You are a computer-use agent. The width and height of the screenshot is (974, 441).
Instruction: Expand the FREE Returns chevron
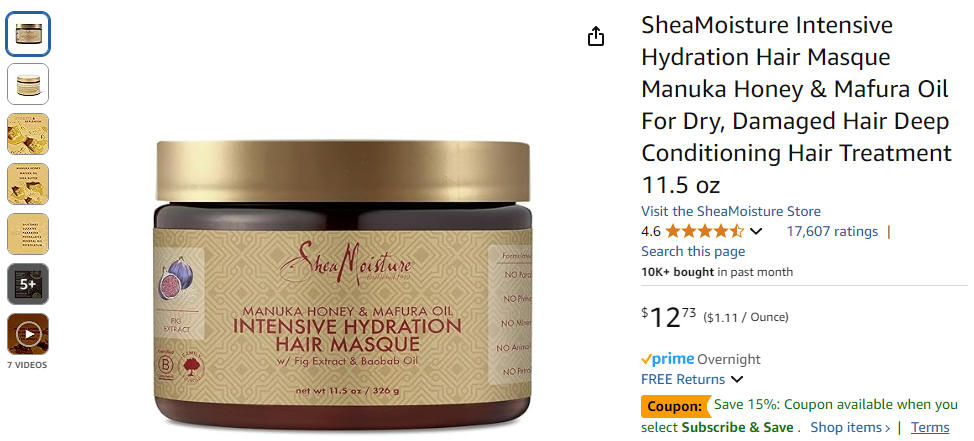pos(737,380)
